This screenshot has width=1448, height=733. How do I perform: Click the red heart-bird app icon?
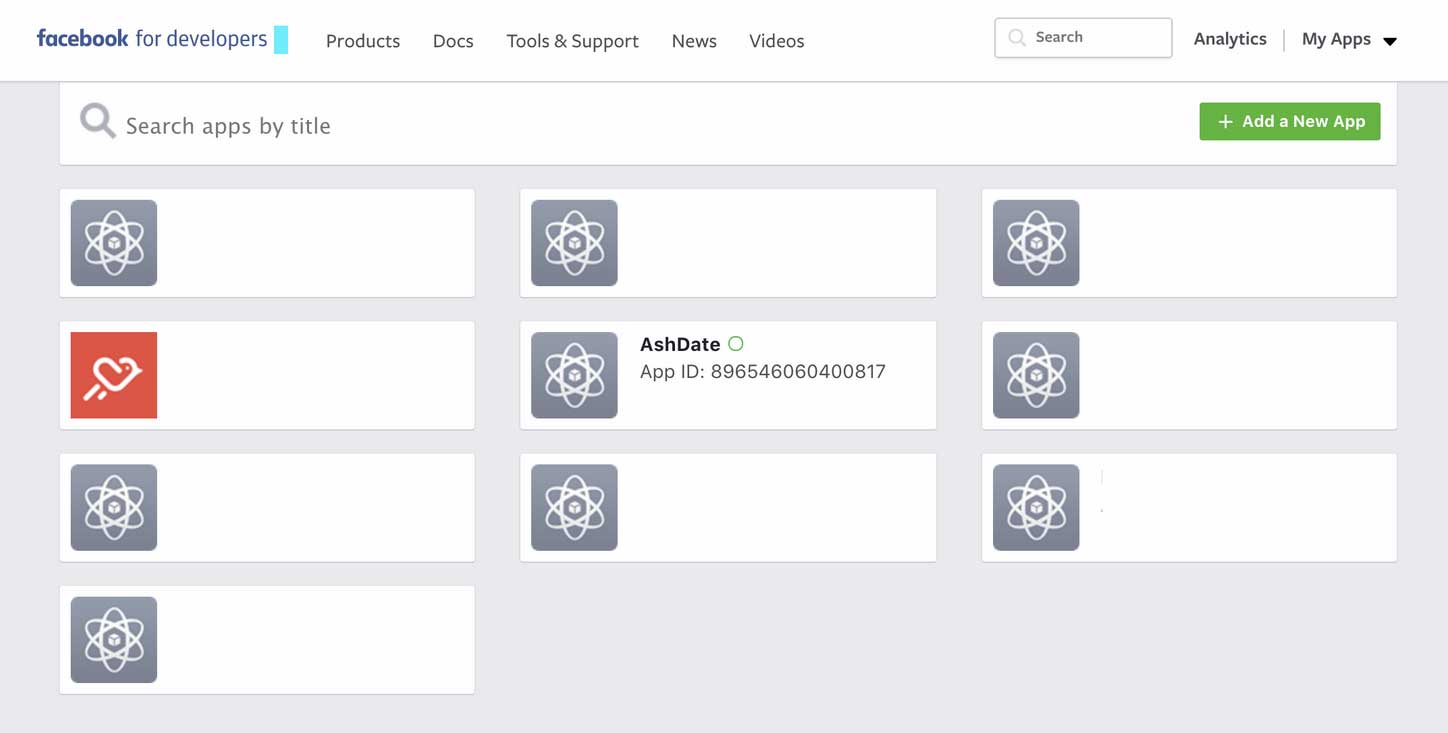tap(114, 375)
